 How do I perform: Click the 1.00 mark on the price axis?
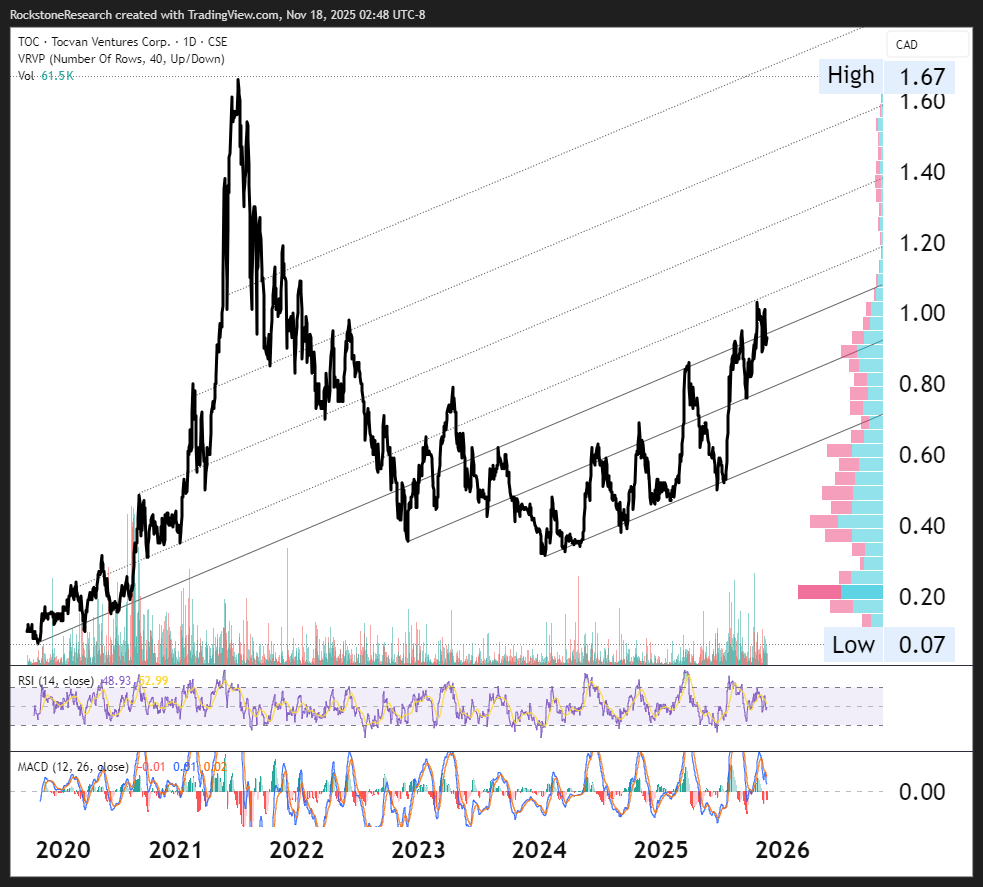coord(921,314)
